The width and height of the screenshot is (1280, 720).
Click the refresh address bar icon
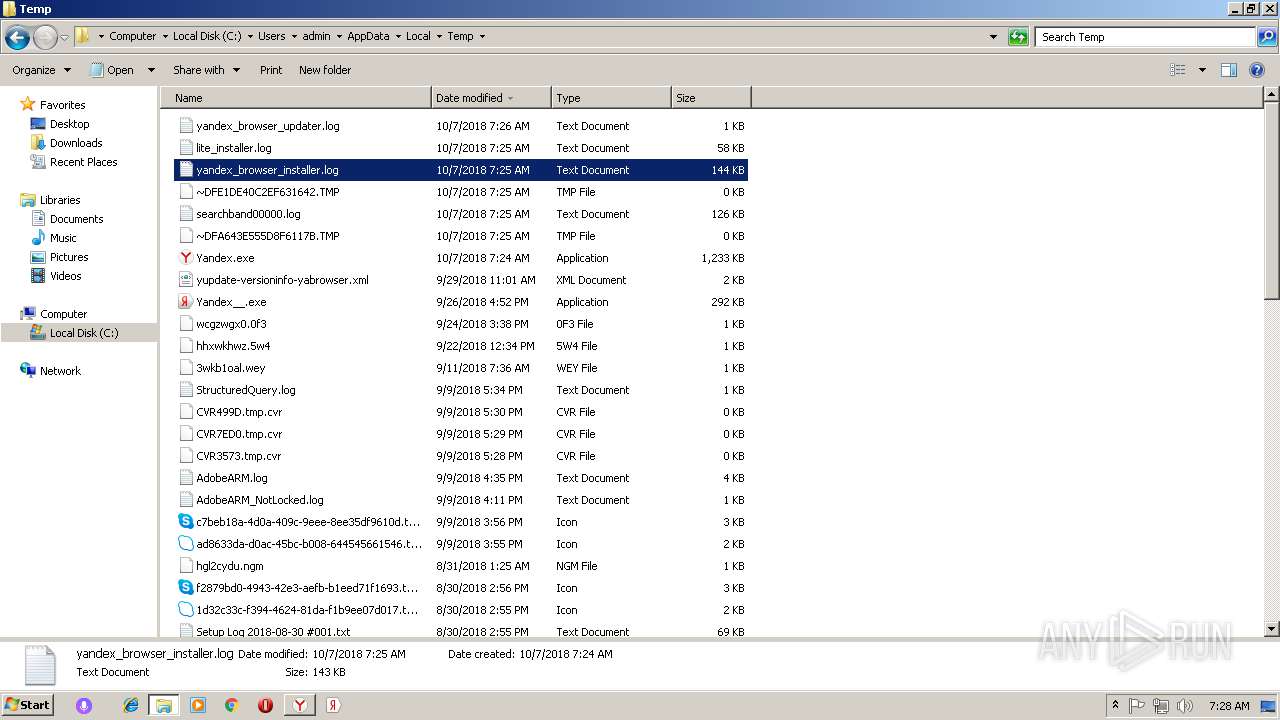(1018, 37)
